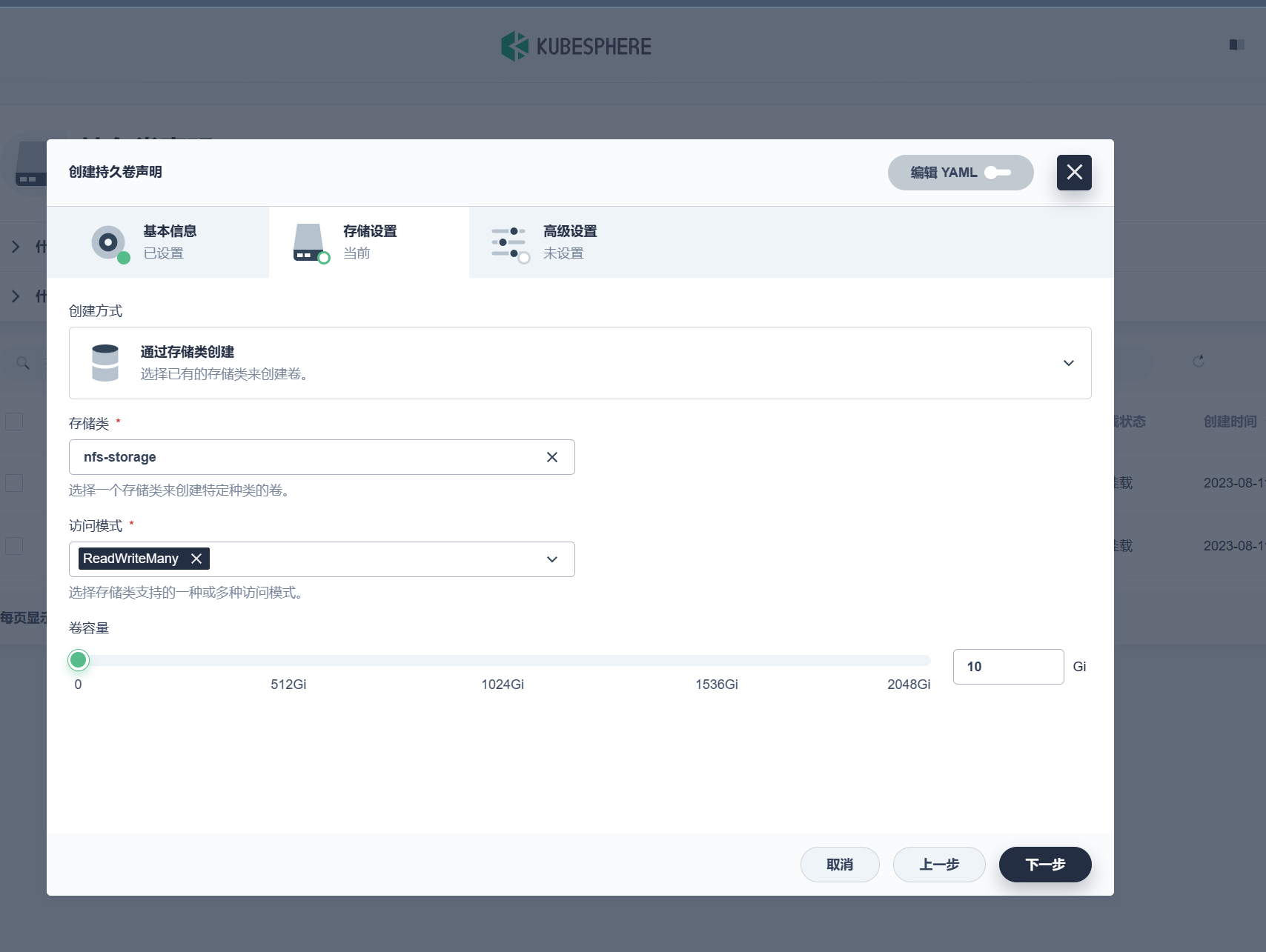Toggle the 编辑 YAML switch

[997, 173]
